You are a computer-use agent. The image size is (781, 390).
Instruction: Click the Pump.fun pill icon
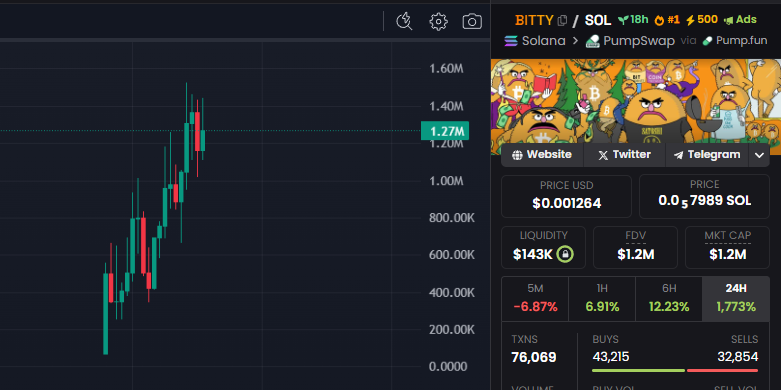[x=707, y=41]
